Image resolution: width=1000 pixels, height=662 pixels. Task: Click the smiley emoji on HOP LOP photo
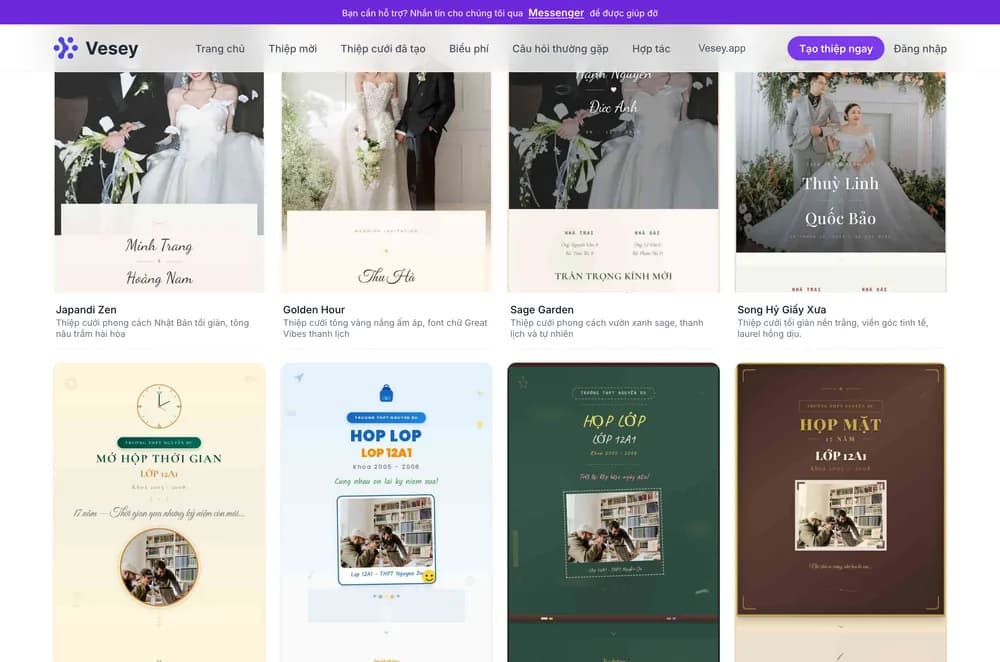tap(429, 577)
